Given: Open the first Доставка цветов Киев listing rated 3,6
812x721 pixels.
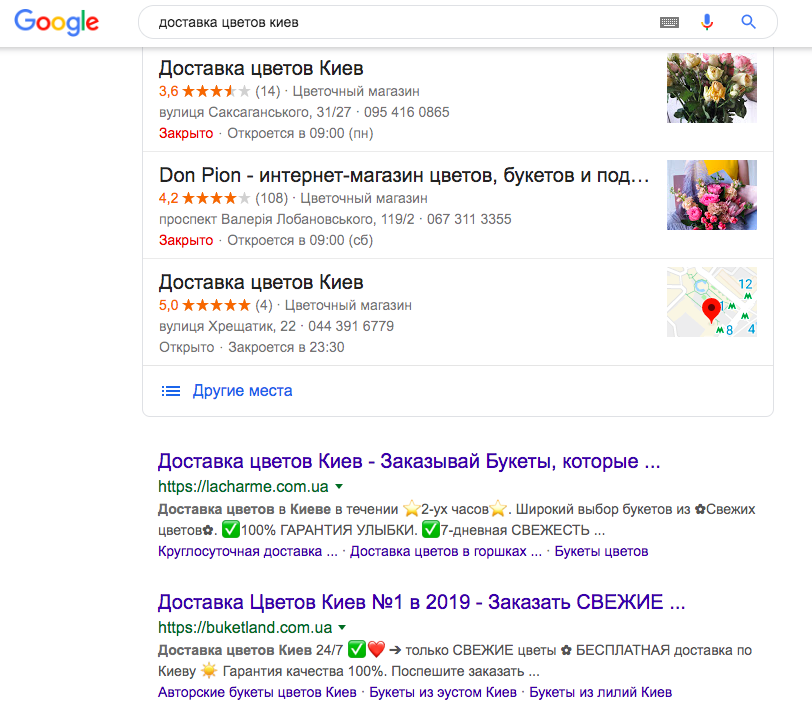Looking at the screenshot, I should pos(261,68).
